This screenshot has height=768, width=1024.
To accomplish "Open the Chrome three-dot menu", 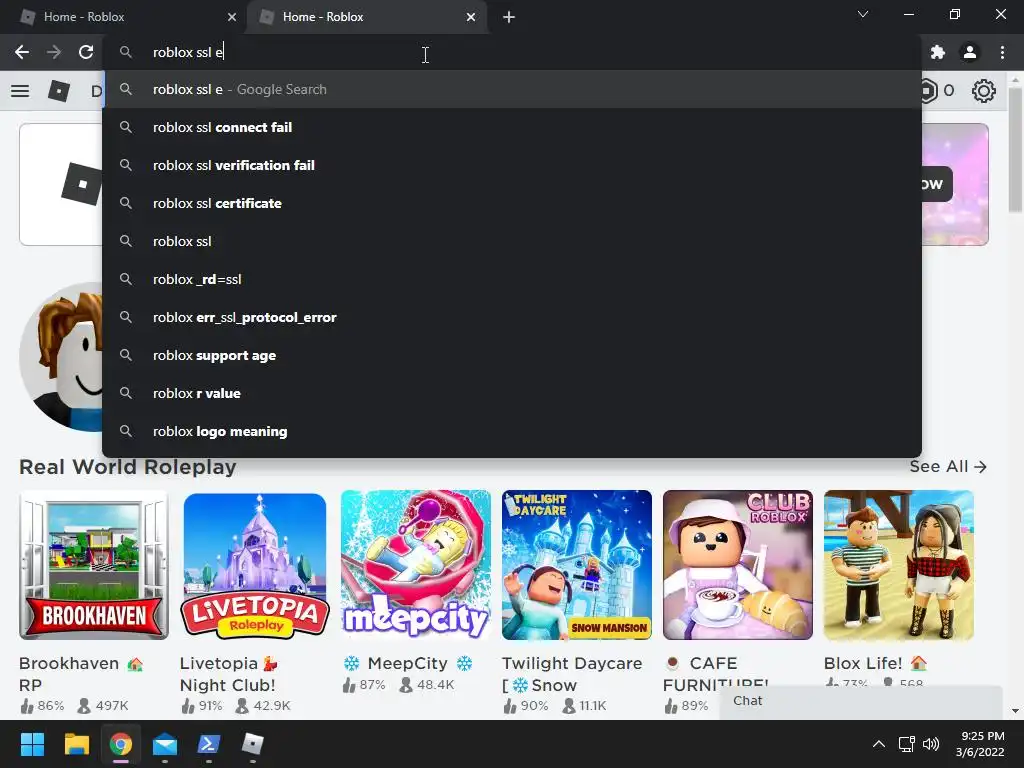I will (1002, 52).
